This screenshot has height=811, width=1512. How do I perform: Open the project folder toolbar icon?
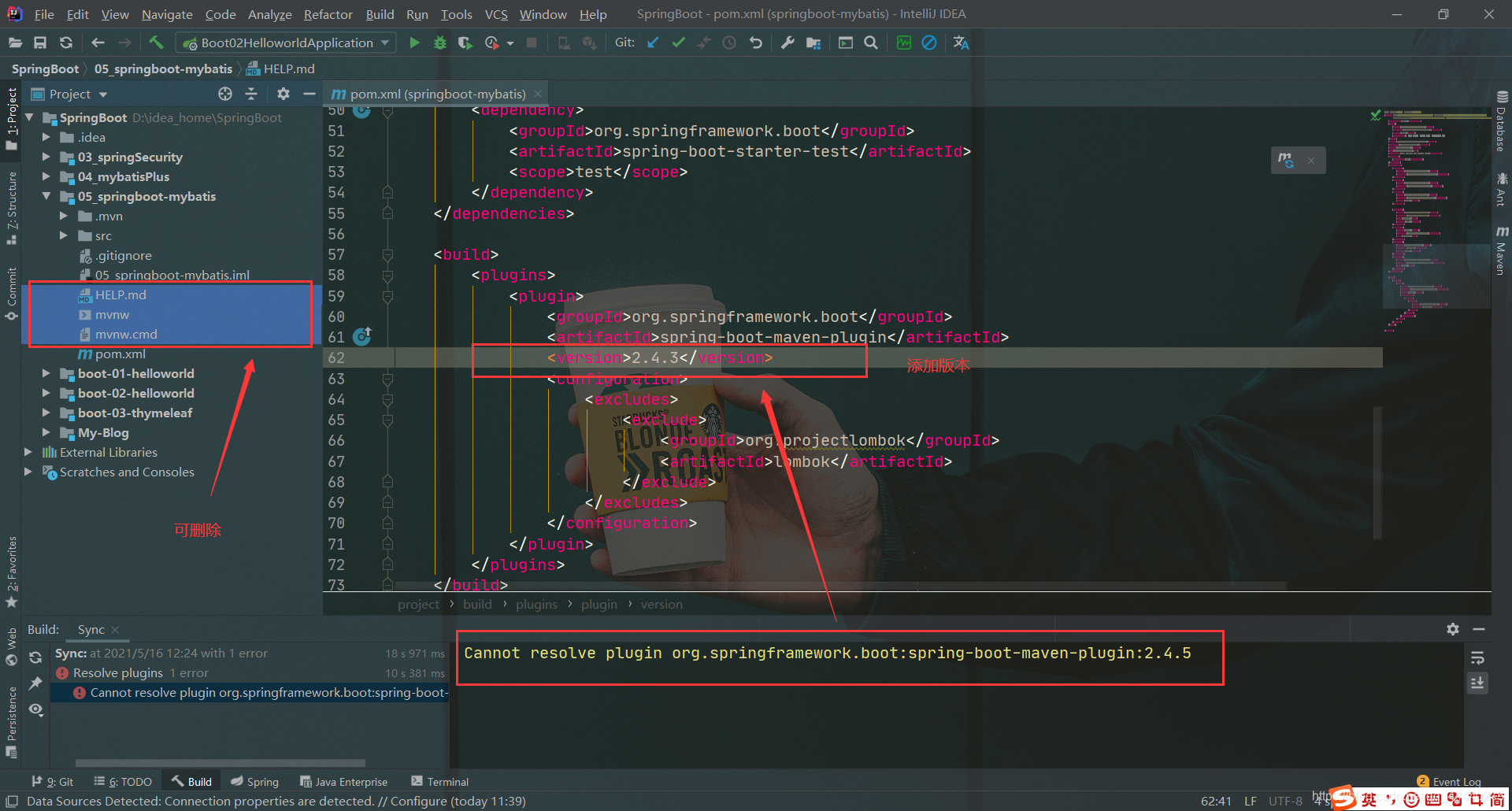pyautogui.click(x=15, y=43)
